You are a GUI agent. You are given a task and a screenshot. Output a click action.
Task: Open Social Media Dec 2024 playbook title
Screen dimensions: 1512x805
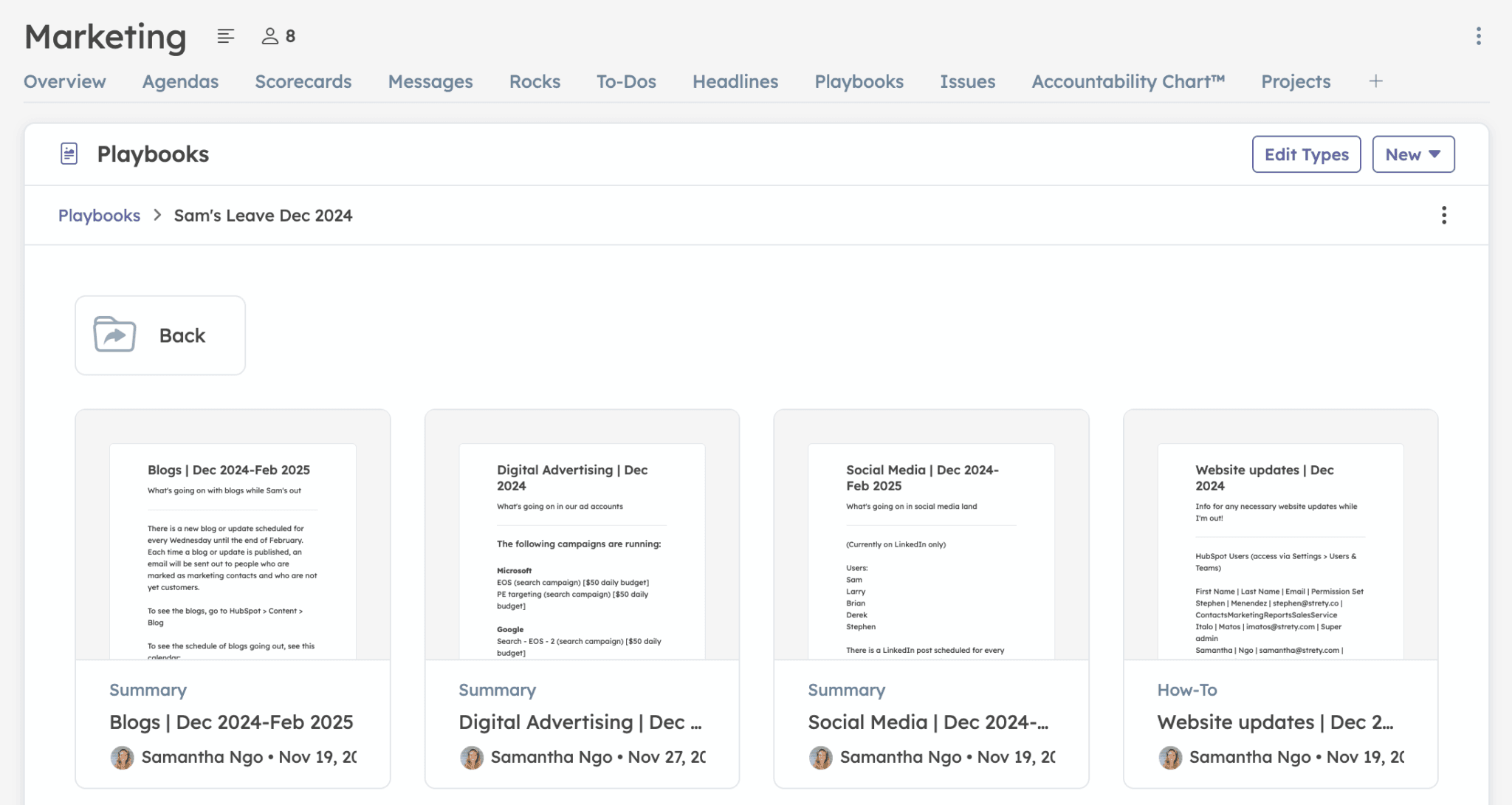click(x=927, y=722)
